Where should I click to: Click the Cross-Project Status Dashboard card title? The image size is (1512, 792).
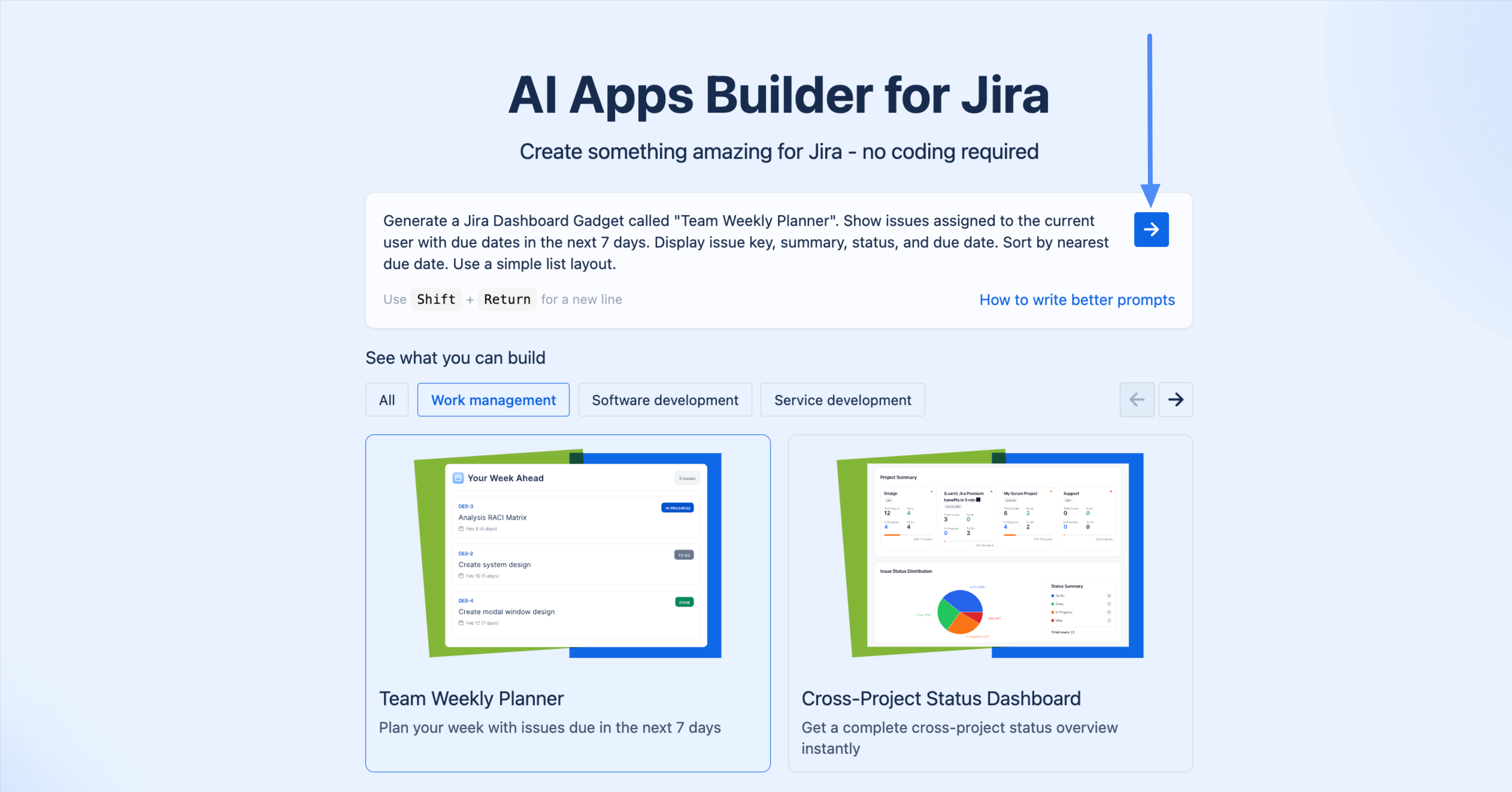941,699
